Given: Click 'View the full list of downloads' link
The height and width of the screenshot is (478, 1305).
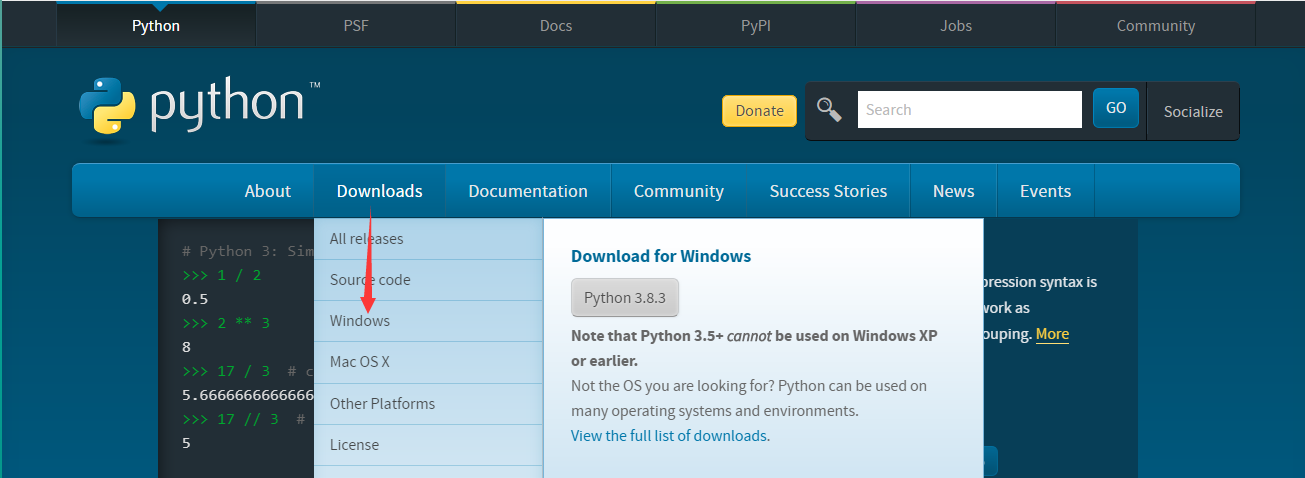Looking at the screenshot, I should 669,436.
